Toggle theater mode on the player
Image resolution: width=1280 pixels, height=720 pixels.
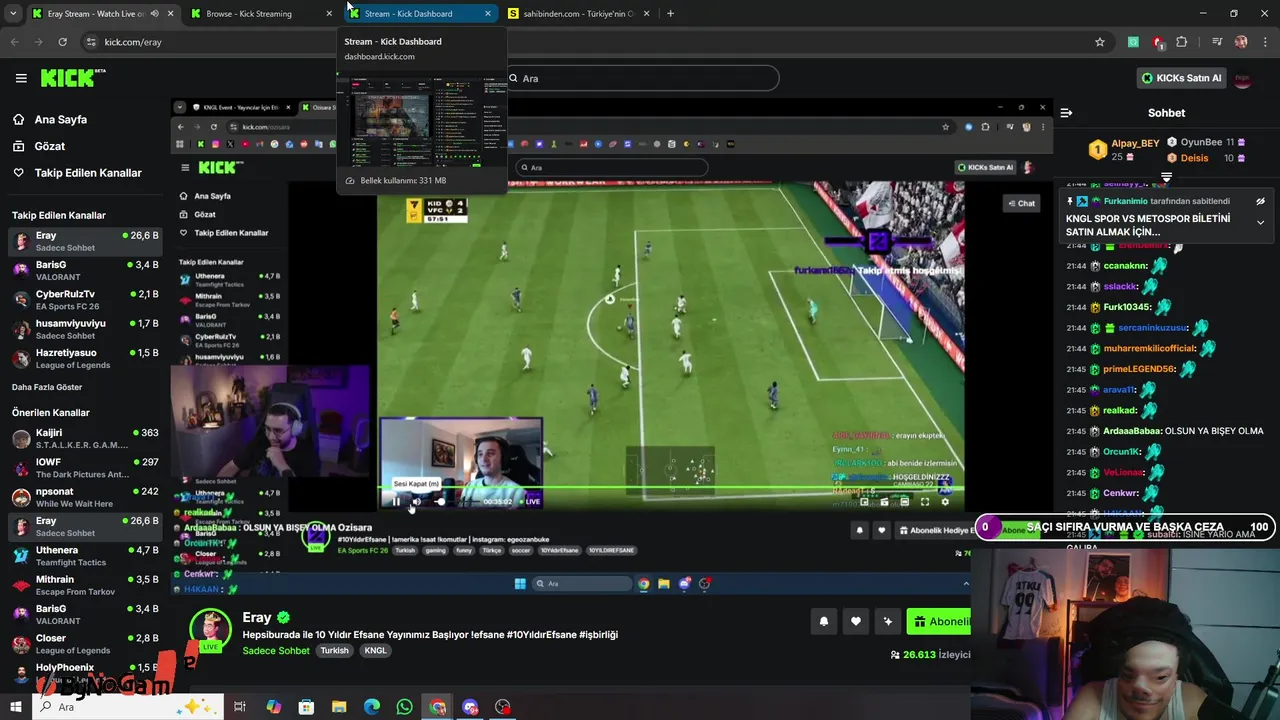pos(905,502)
